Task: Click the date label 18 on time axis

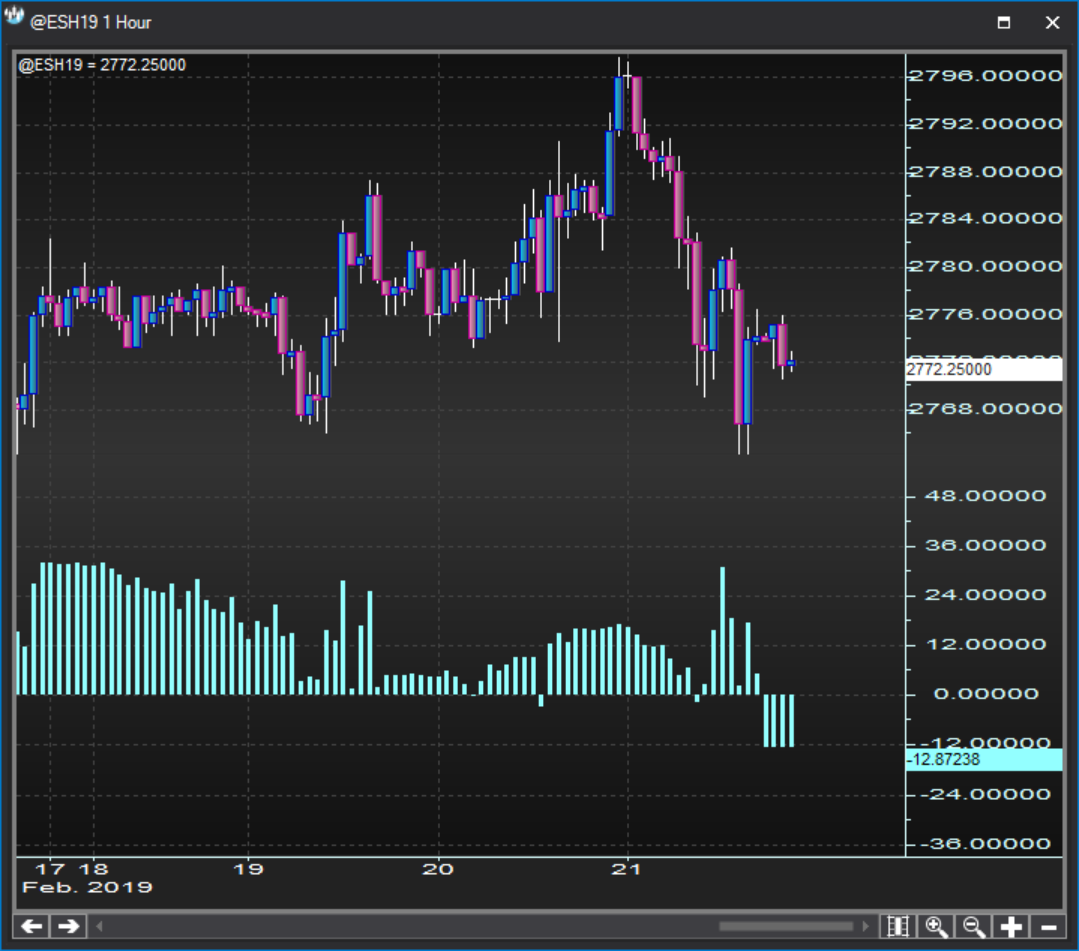Action: tap(94, 869)
